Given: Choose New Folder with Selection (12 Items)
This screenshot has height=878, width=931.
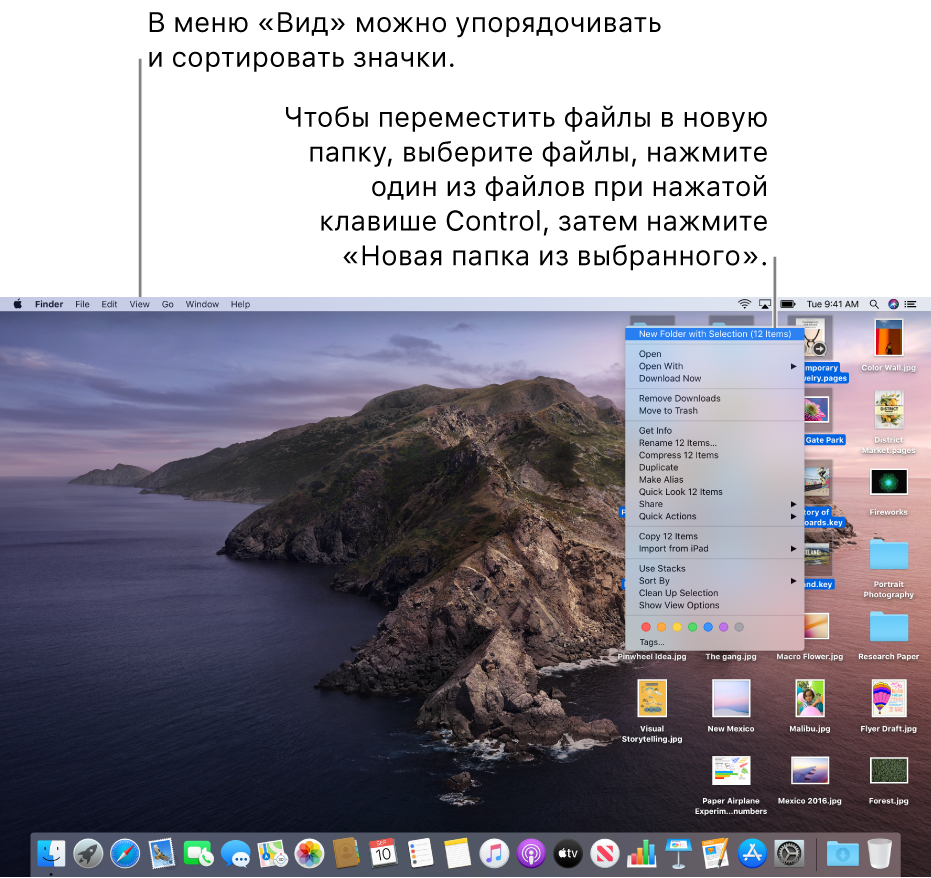Looking at the screenshot, I should point(714,334).
